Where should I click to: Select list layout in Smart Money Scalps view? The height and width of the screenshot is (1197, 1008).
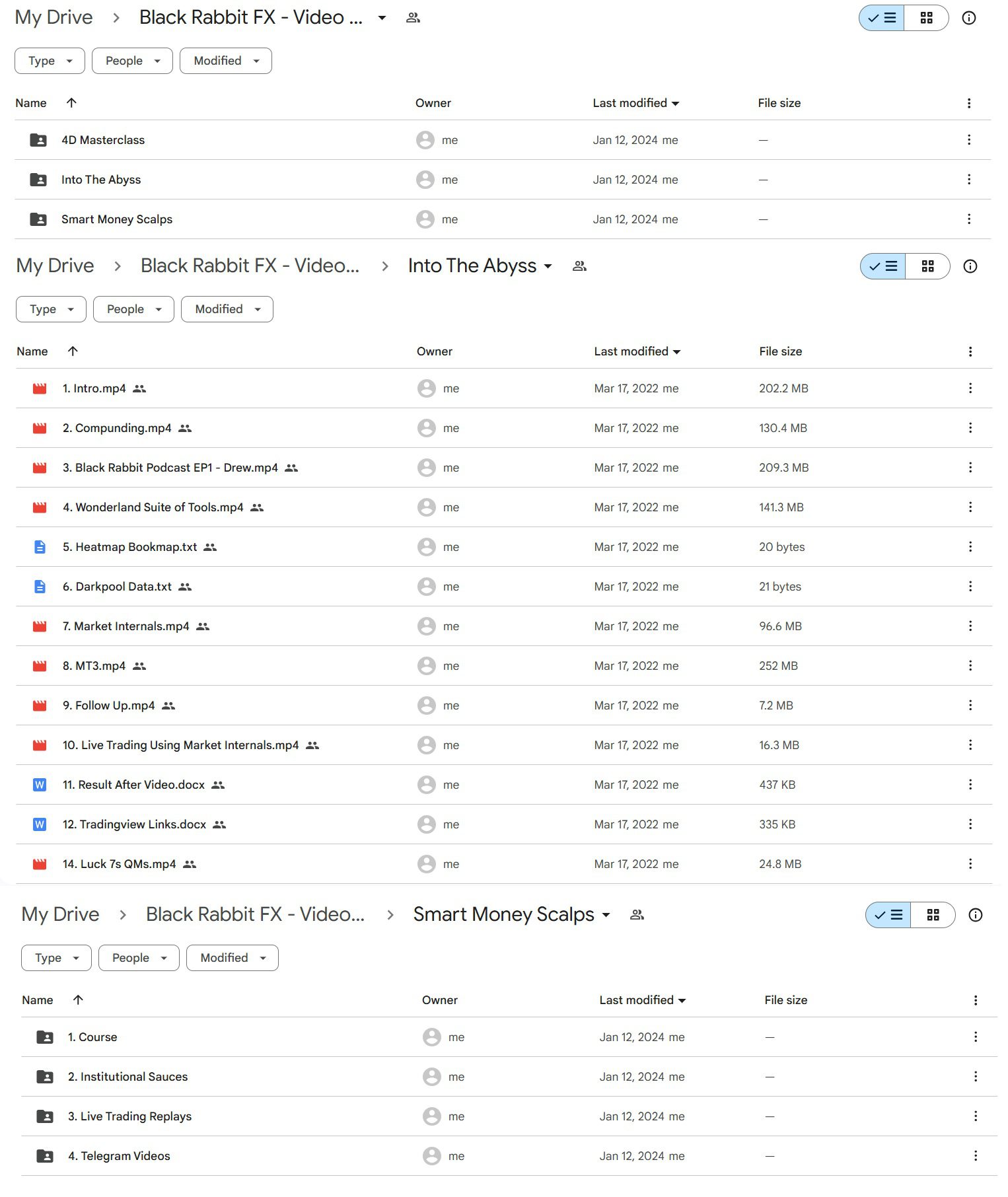(888, 915)
